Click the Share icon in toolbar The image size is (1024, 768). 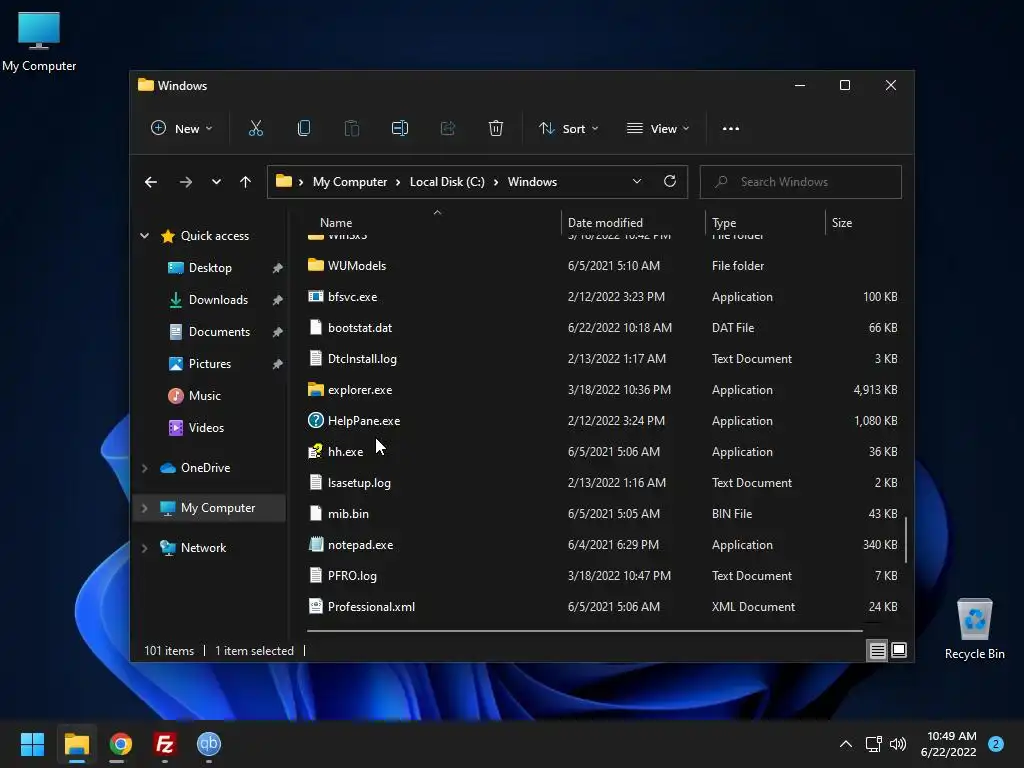[x=448, y=129]
